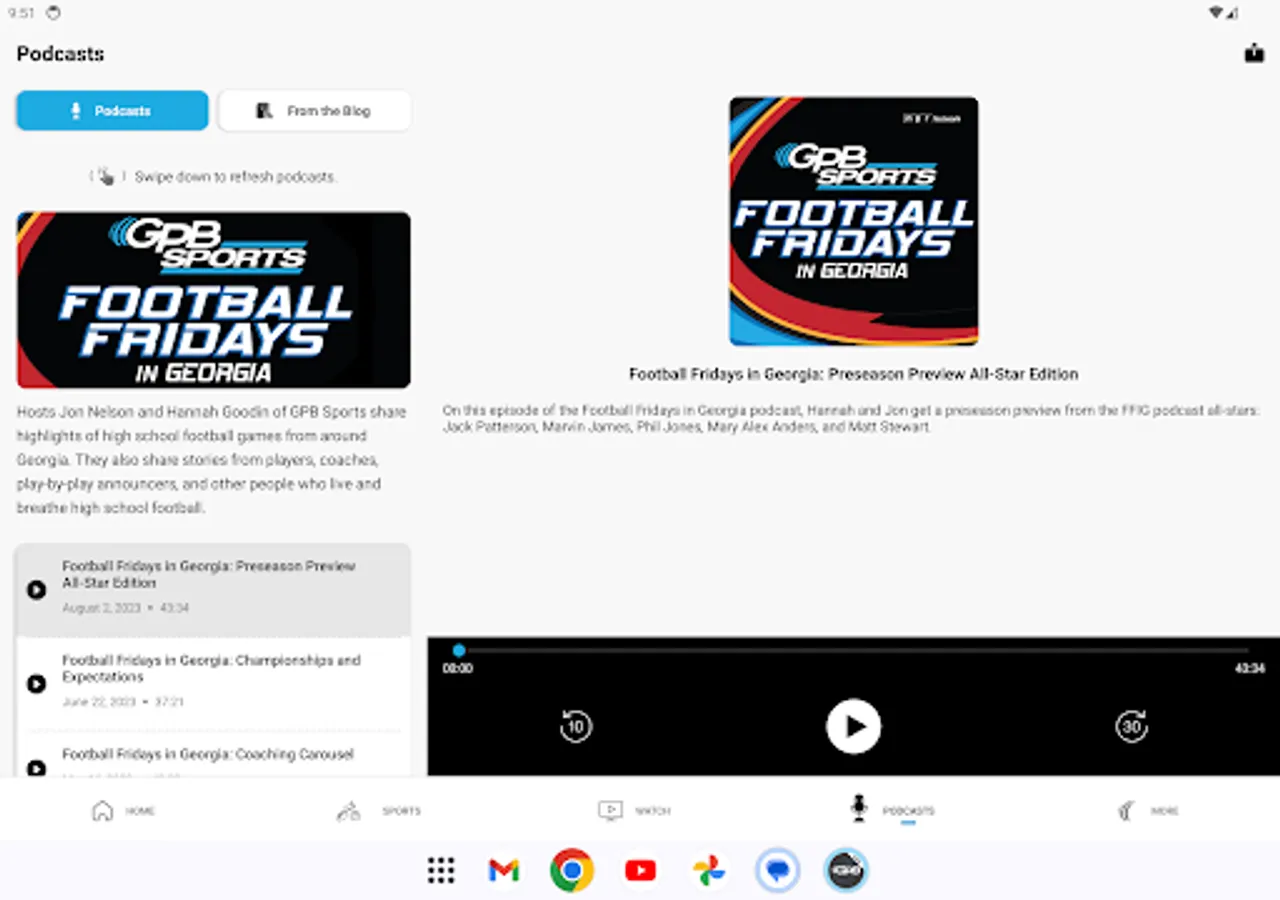Open the GPB Sports app dock icon

pyautogui.click(x=846, y=870)
